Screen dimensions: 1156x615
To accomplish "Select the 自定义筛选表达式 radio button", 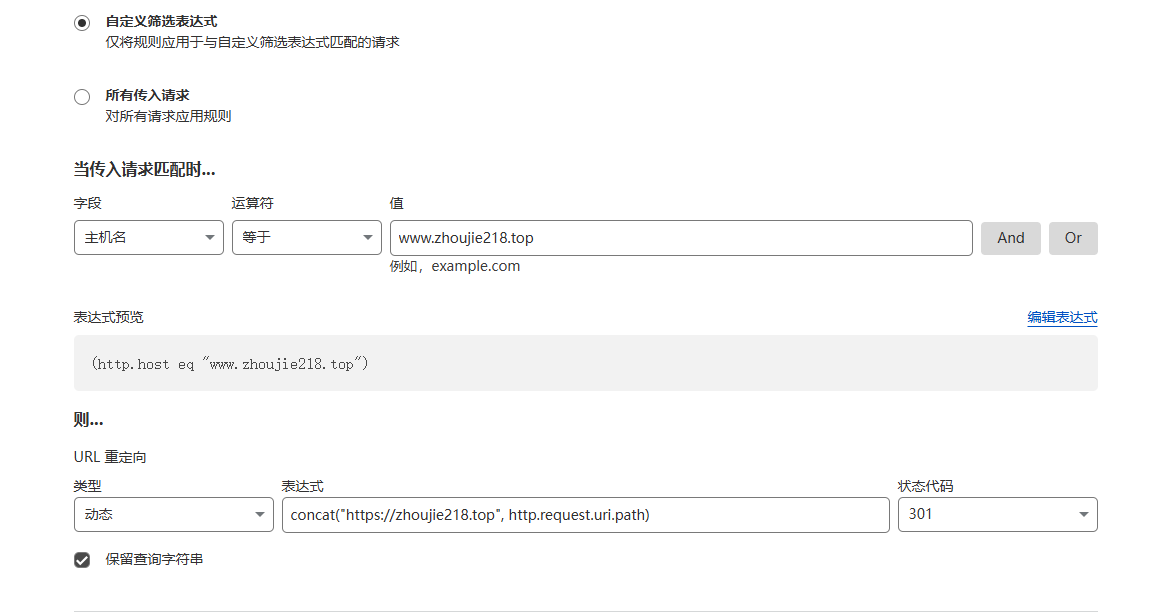I will (x=82, y=23).
